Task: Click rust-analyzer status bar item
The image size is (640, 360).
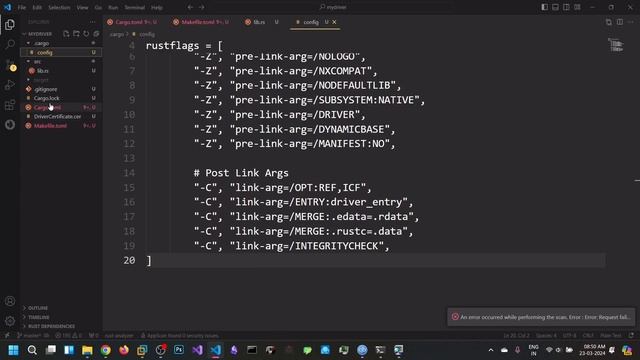Action: pos(119,336)
